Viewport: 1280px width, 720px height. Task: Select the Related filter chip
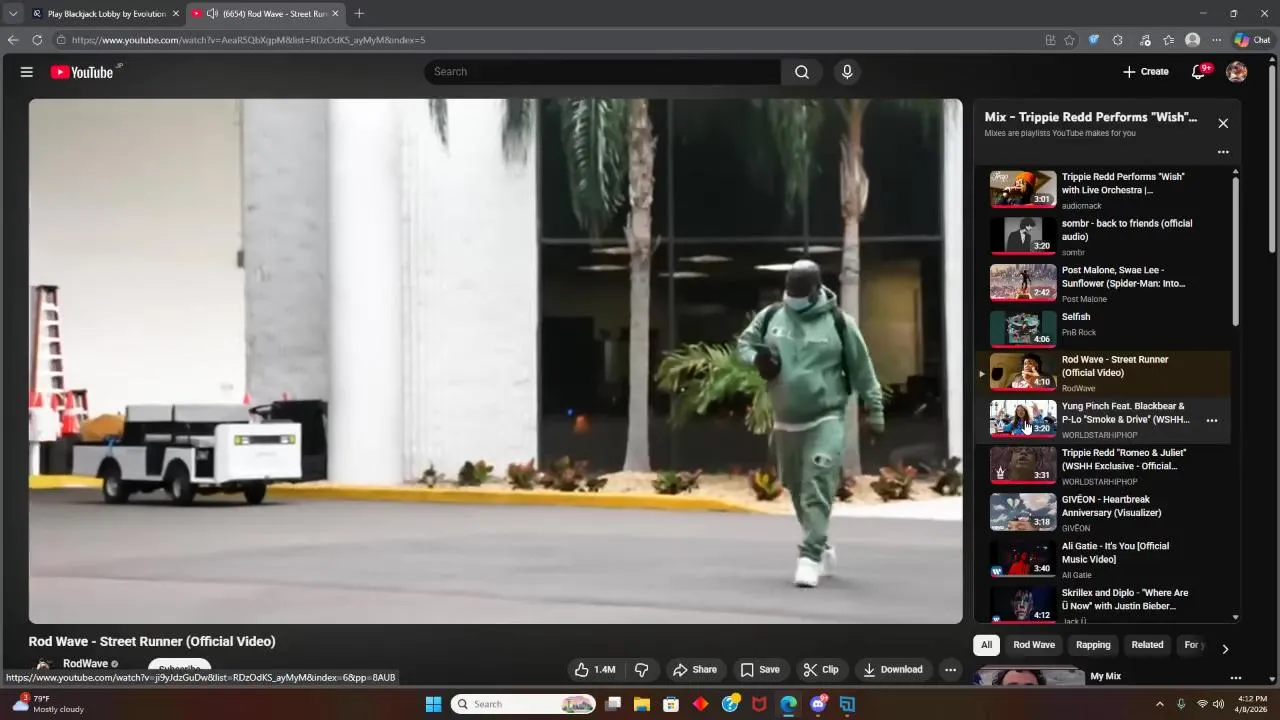(x=1147, y=645)
